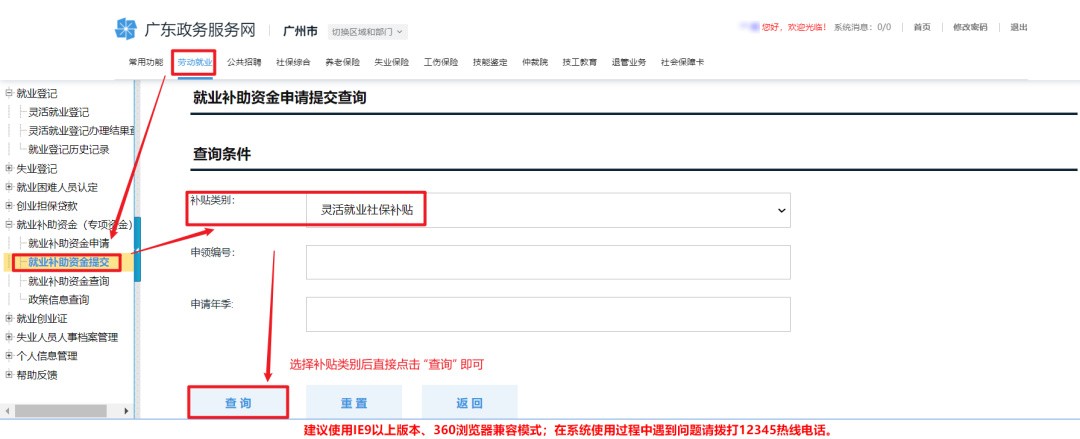Open 政策信息查询 in the tree
This screenshot has height=439, width=1080.
click(x=59, y=300)
